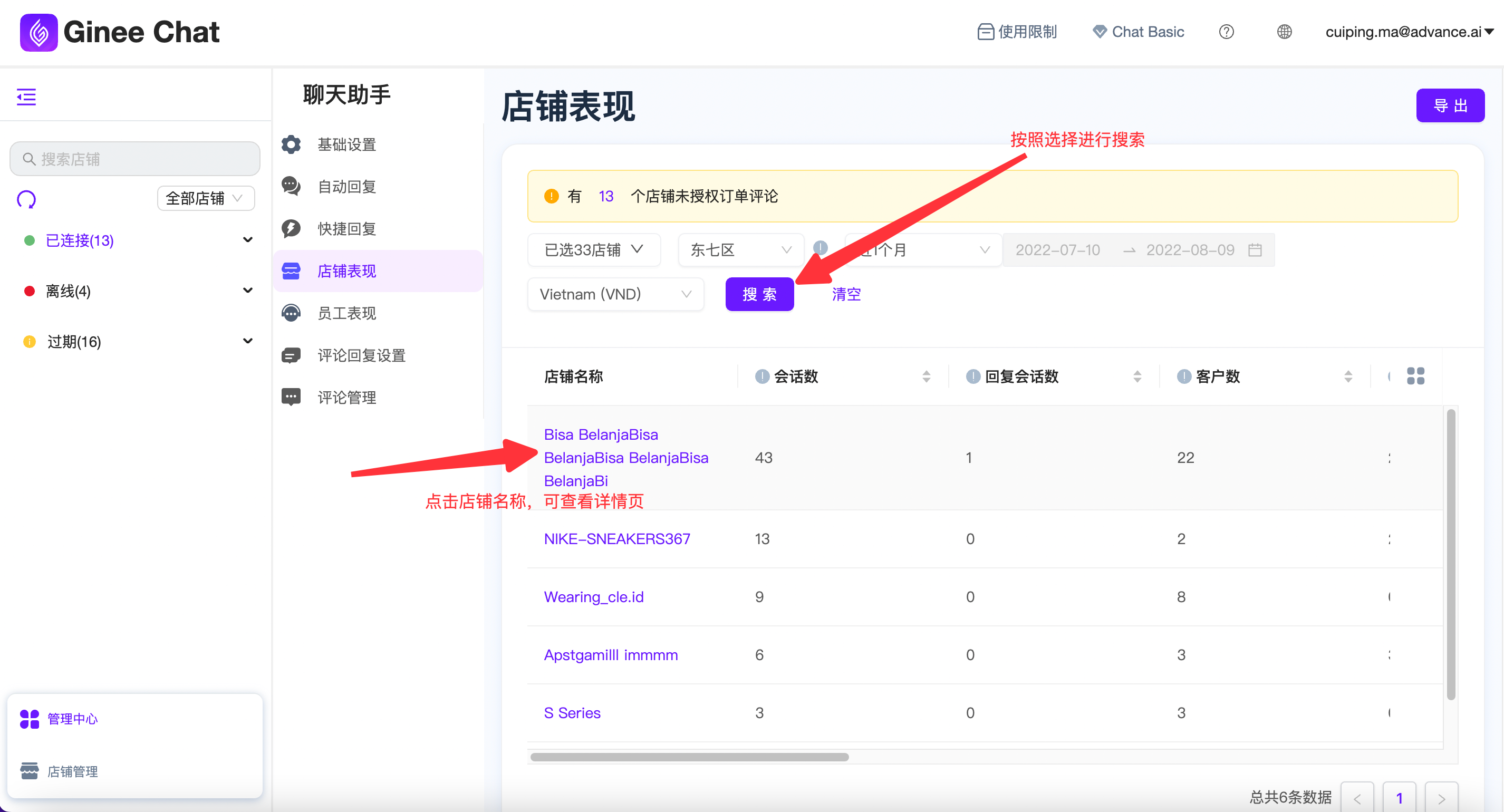Screen dimensions: 1504x812
Task: Go to pagination page 1
Action: coord(1399,797)
